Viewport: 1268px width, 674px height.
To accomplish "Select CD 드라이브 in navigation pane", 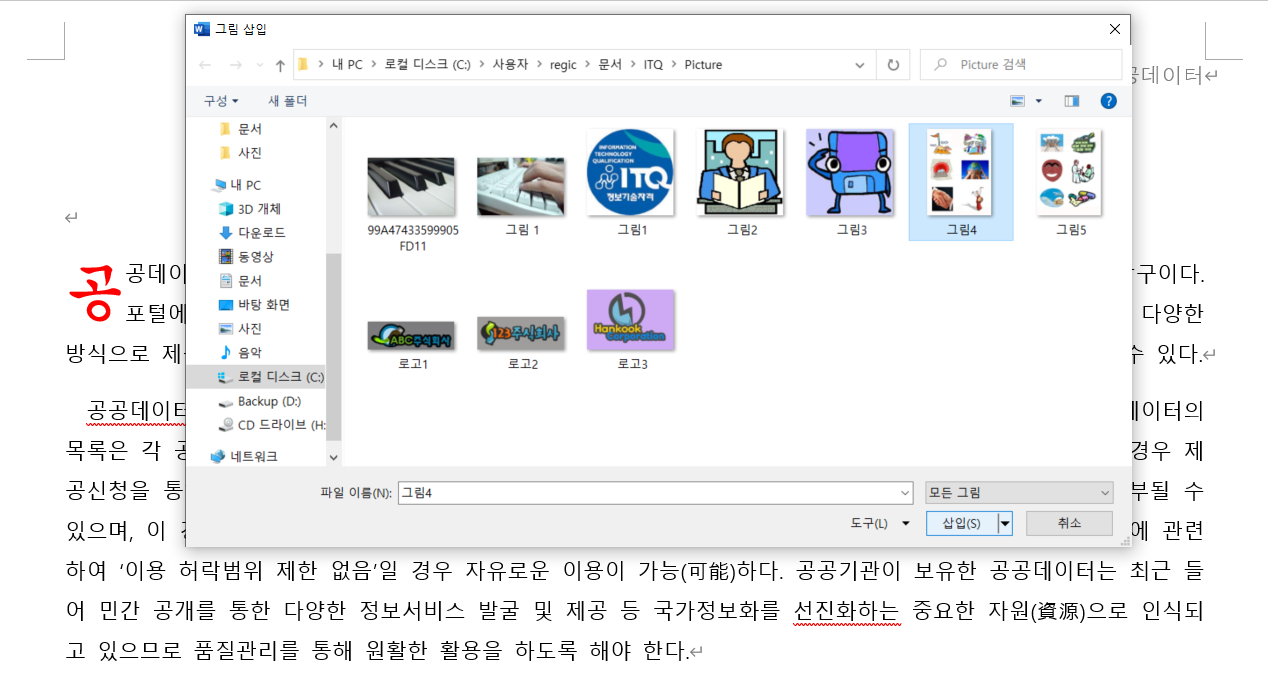I will pos(271,425).
